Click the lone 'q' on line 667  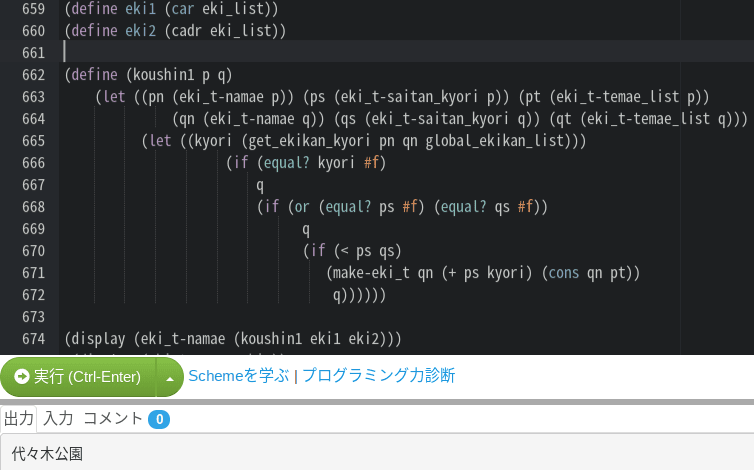(x=260, y=186)
